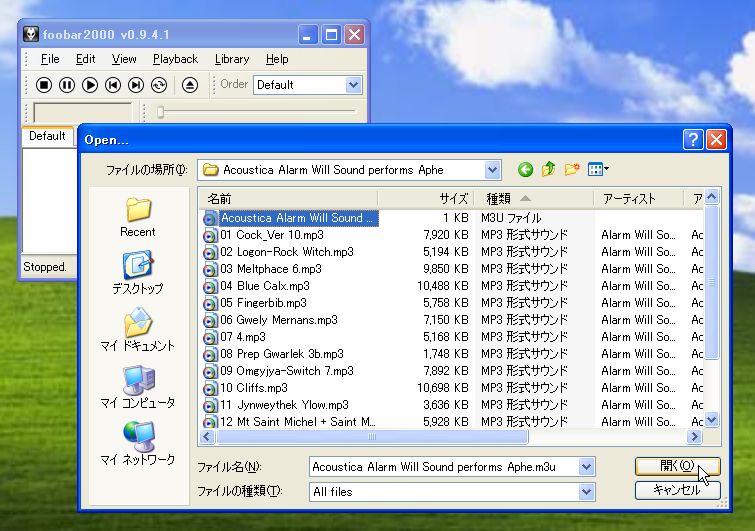Jump to デスクトップ in places bar
The image size is (755, 531).
coord(138,272)
